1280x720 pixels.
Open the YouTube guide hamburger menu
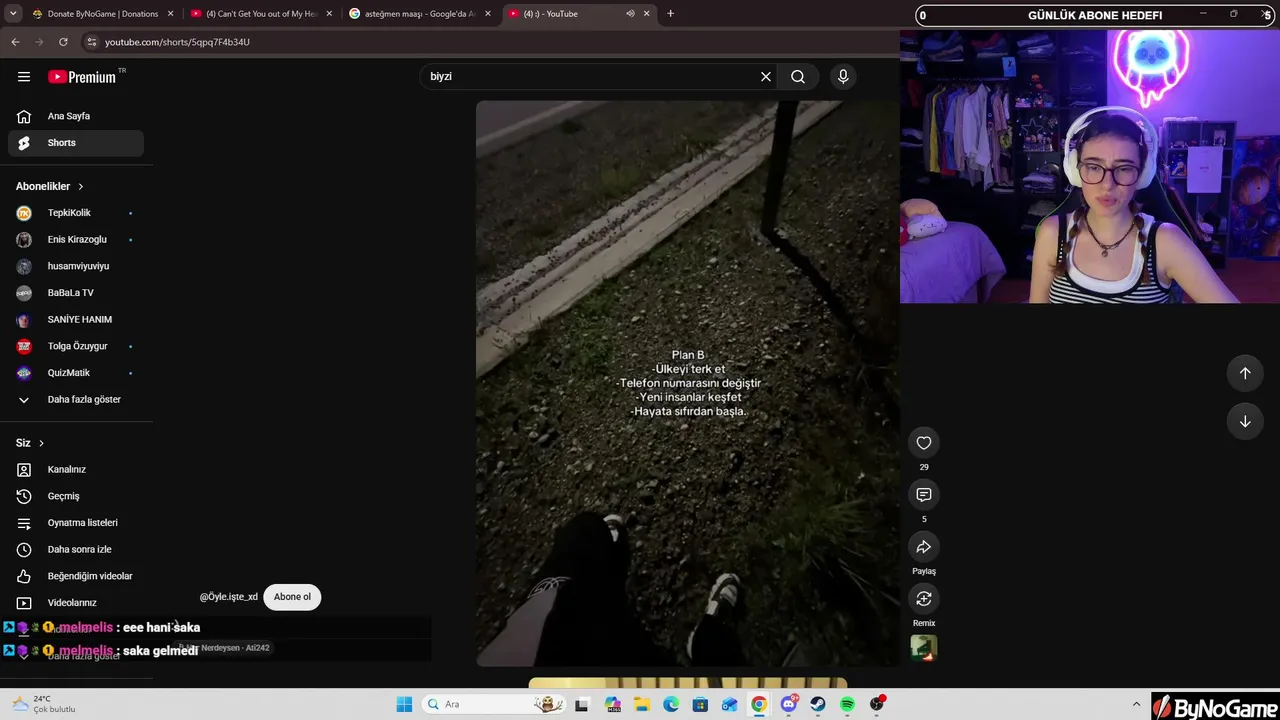(x=24, y=77)
